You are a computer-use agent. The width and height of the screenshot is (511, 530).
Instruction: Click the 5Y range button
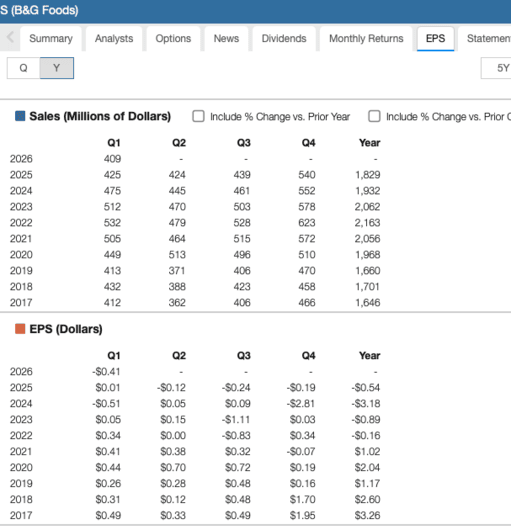(496, 68)
